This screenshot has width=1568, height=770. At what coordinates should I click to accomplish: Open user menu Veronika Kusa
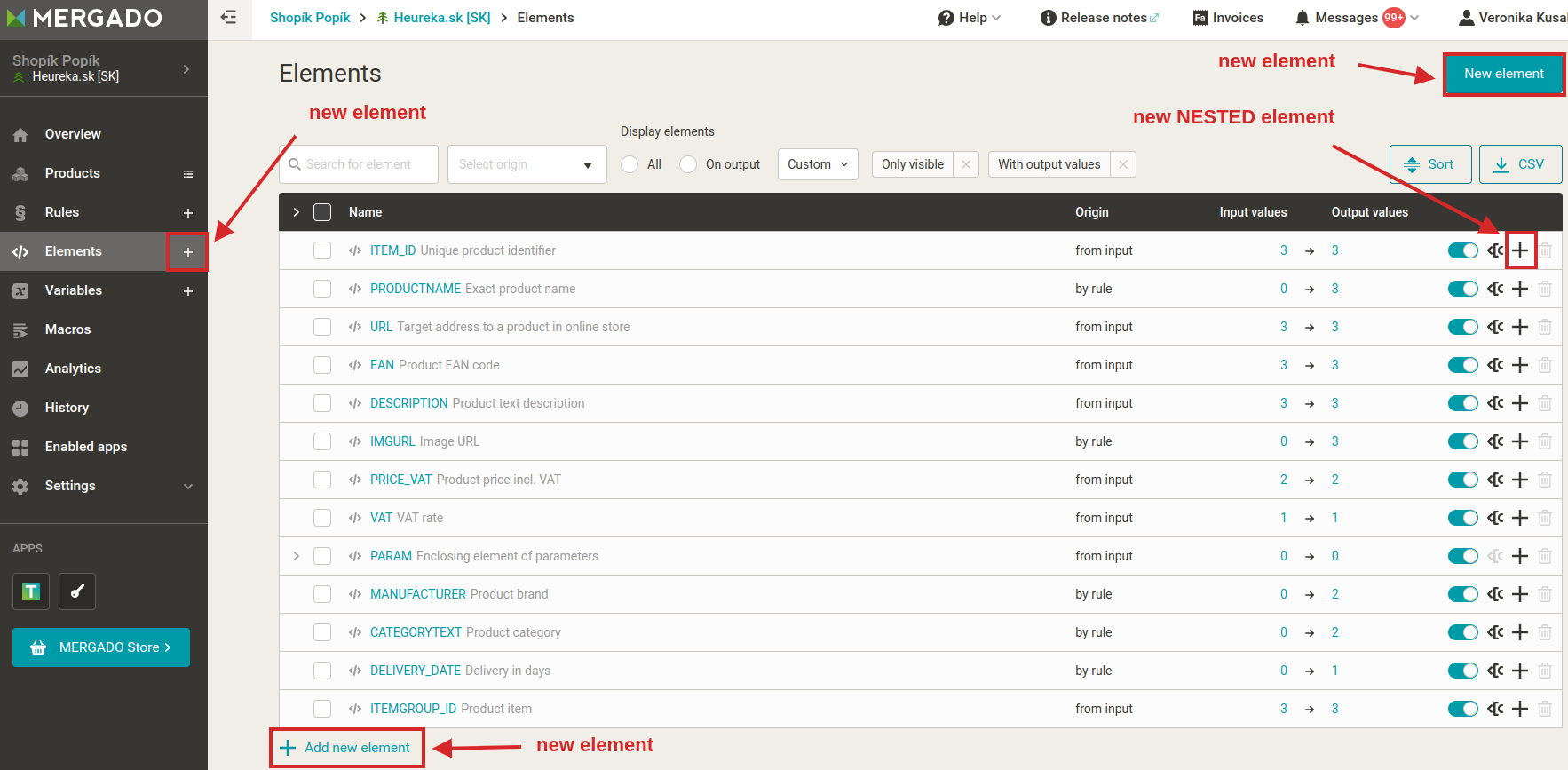coord(1513,18)
